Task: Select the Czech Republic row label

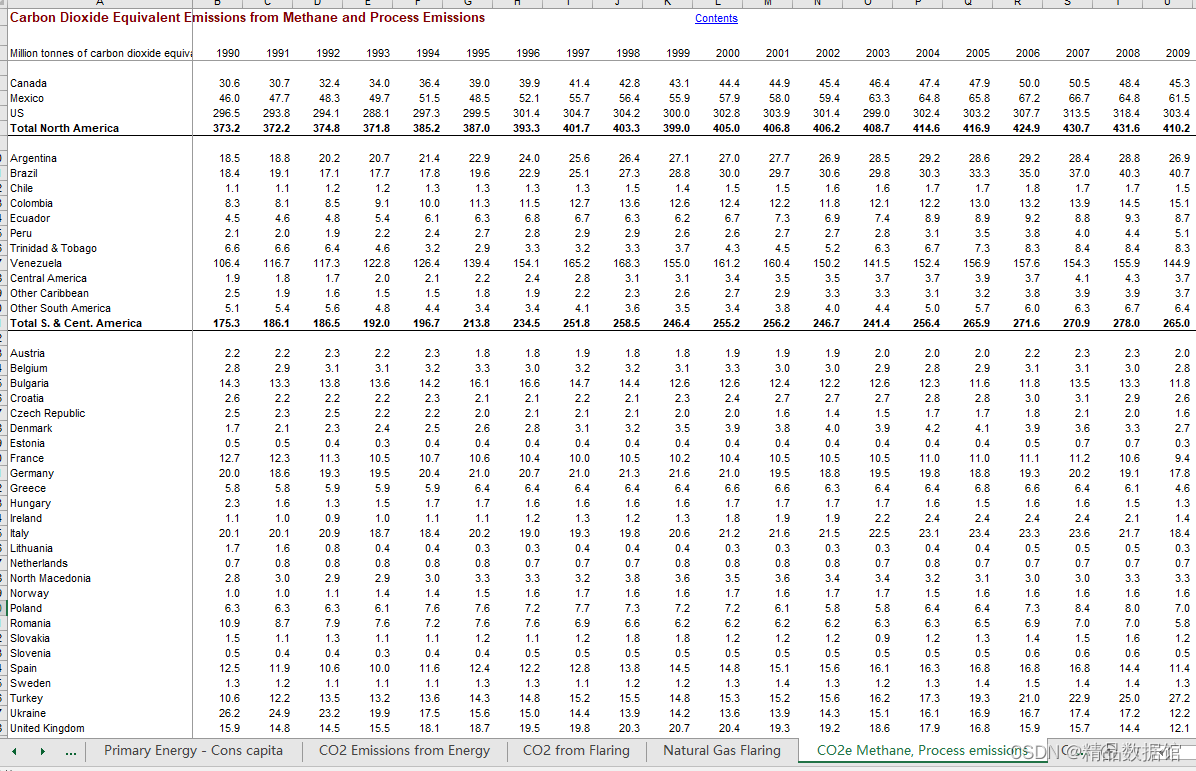Action: click(x=47, y=413)
